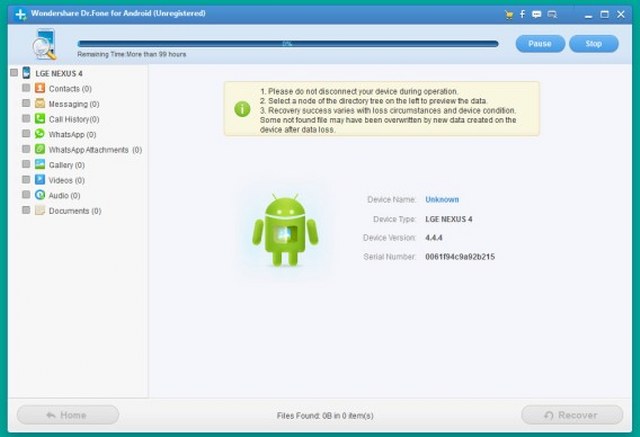Click the 'Files Found: 0B in 0 item(s)' status

click(325, 415)
